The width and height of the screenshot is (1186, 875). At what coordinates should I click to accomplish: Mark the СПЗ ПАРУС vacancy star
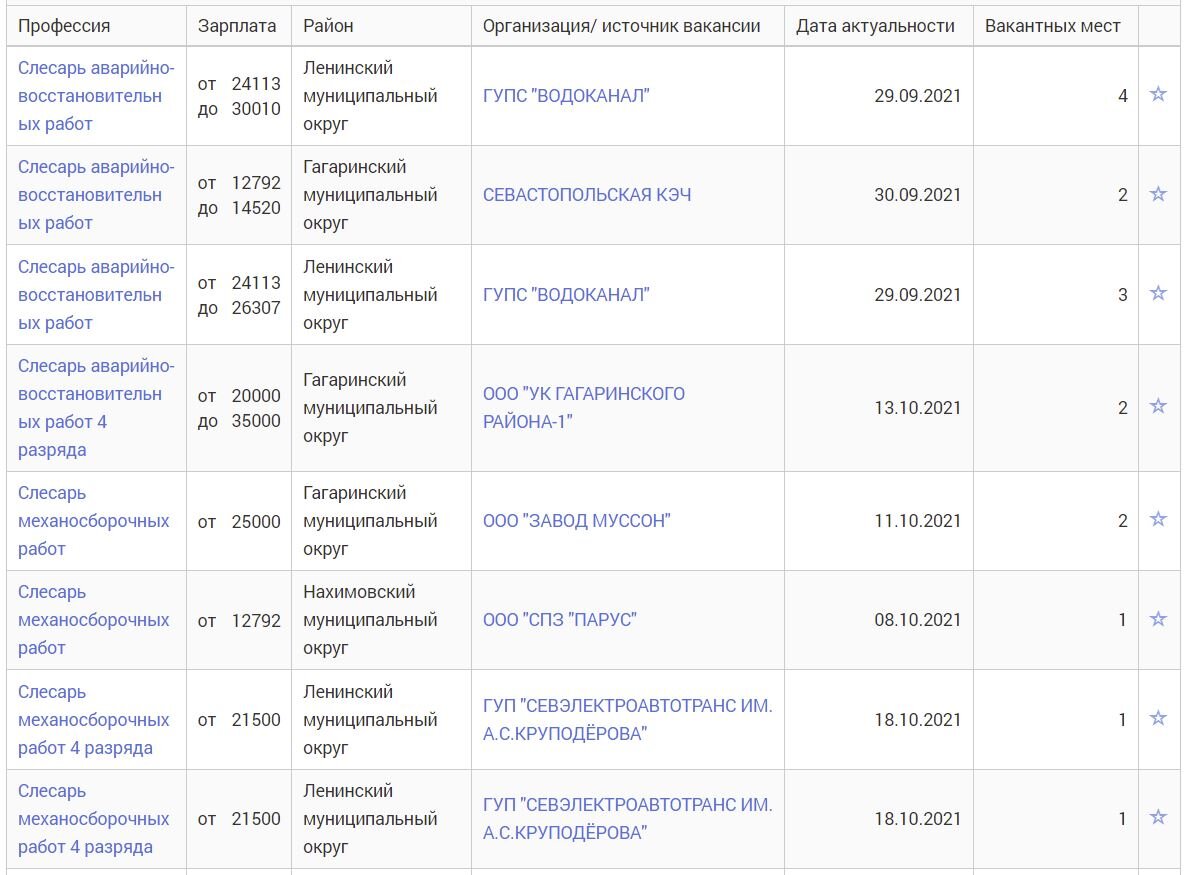click(x=1158, y=619)
